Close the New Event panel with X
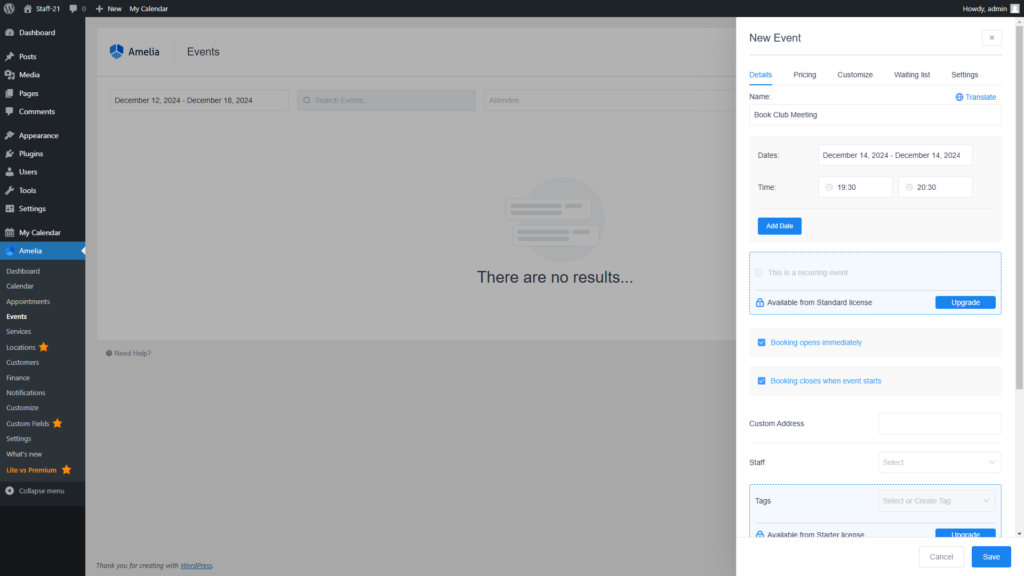The image size is (1024, 576). pos(991,38)
